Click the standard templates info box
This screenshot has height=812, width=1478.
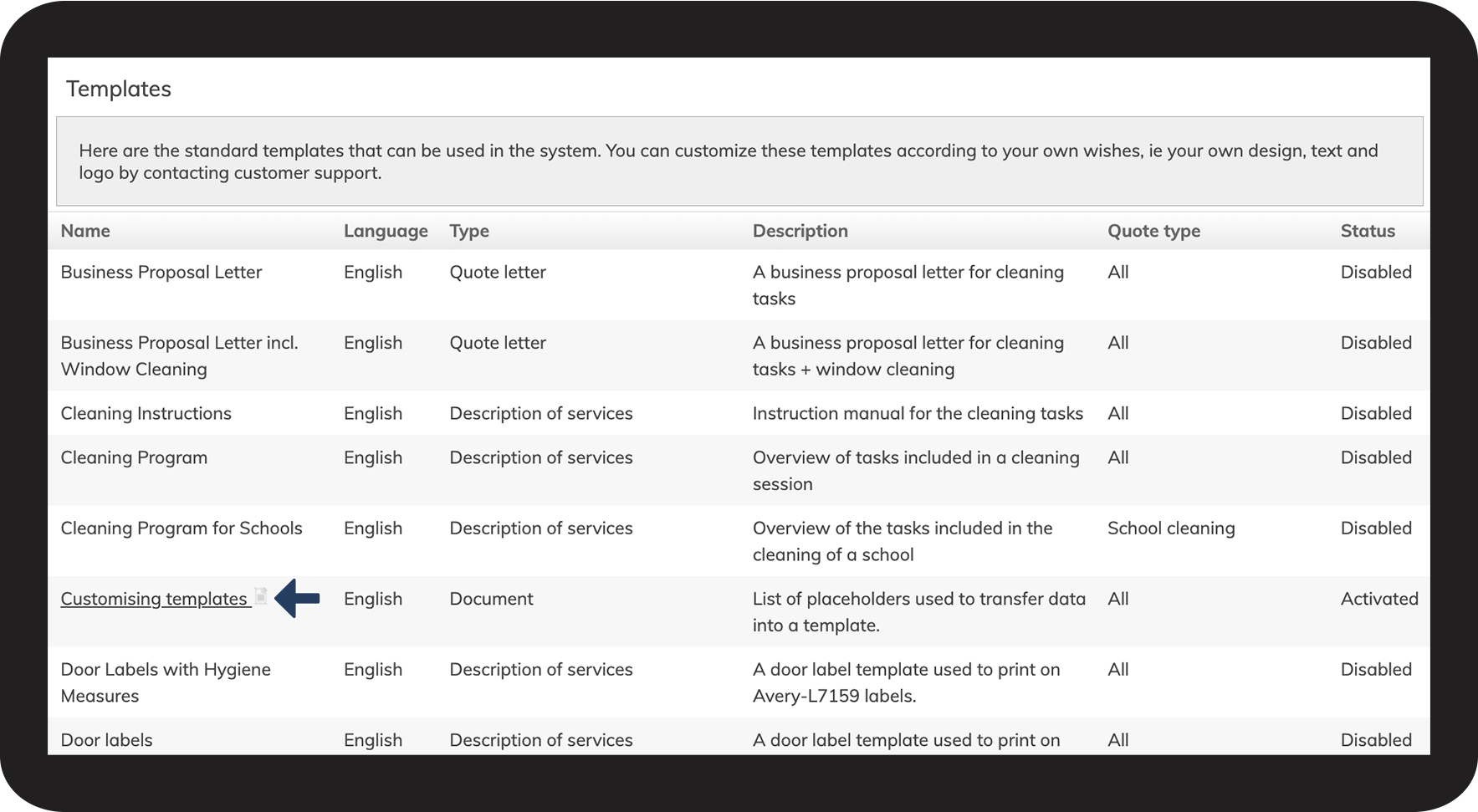pos(739,161)
